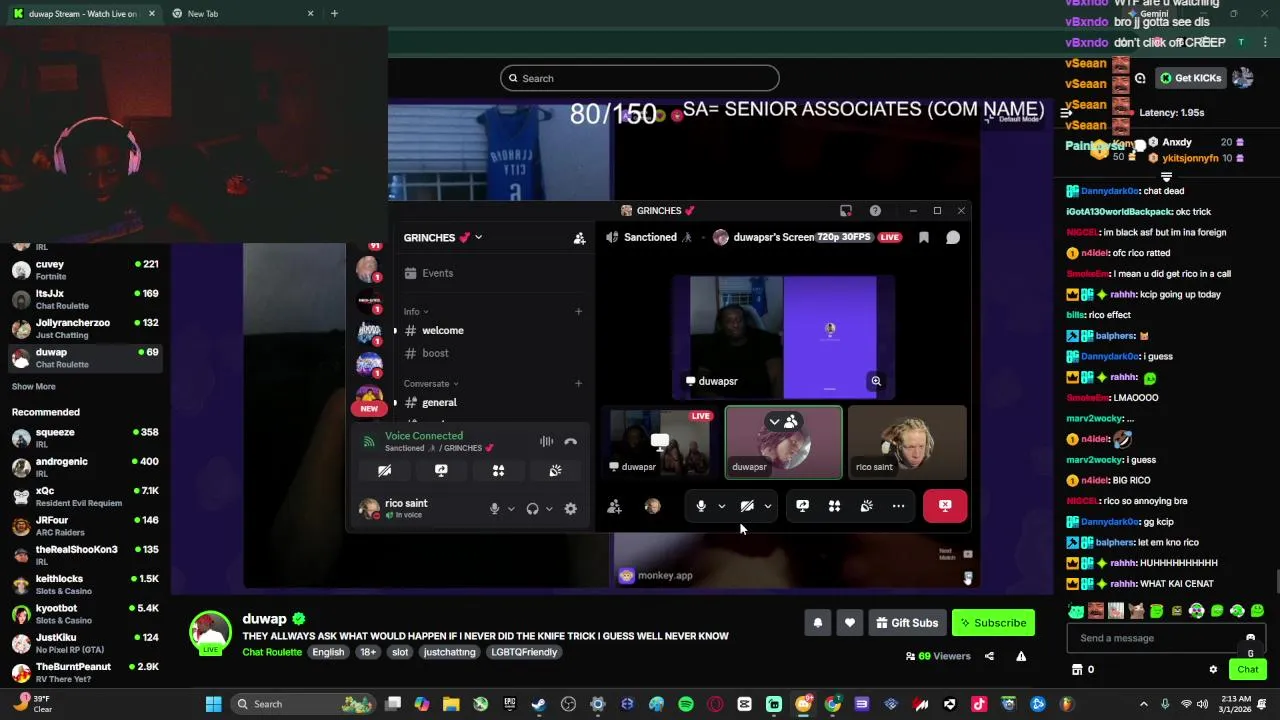Viewport: 1280px width, 720px height.
Task: Open new browser tab with plus button
Action: (x=334, y=14)
